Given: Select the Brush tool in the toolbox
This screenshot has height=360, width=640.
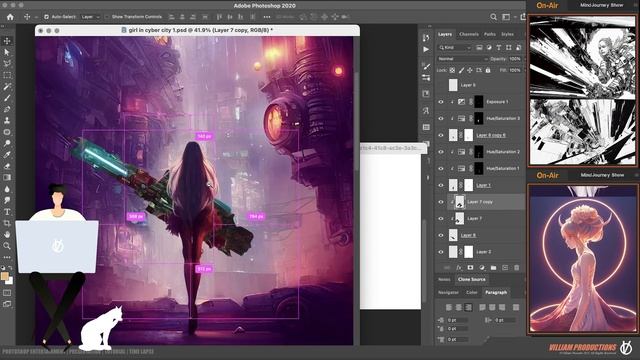Looking at the screenshot, I should [7, 98].
